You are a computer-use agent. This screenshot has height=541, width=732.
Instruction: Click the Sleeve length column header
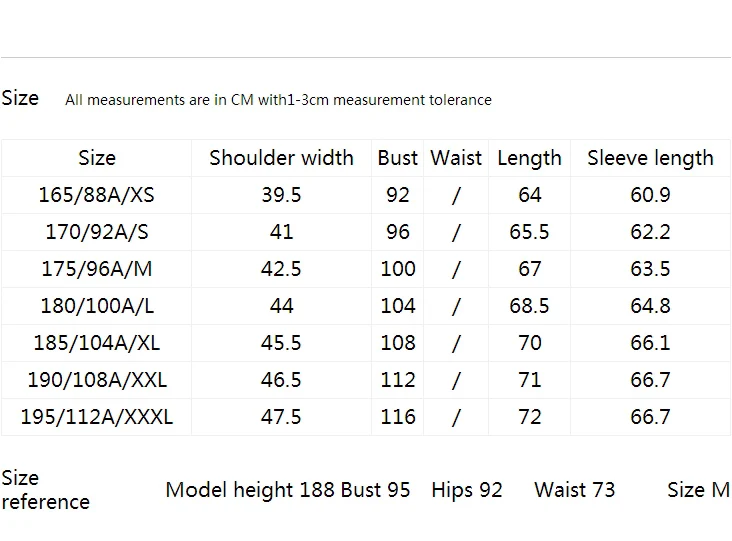(x=650, y=158)
